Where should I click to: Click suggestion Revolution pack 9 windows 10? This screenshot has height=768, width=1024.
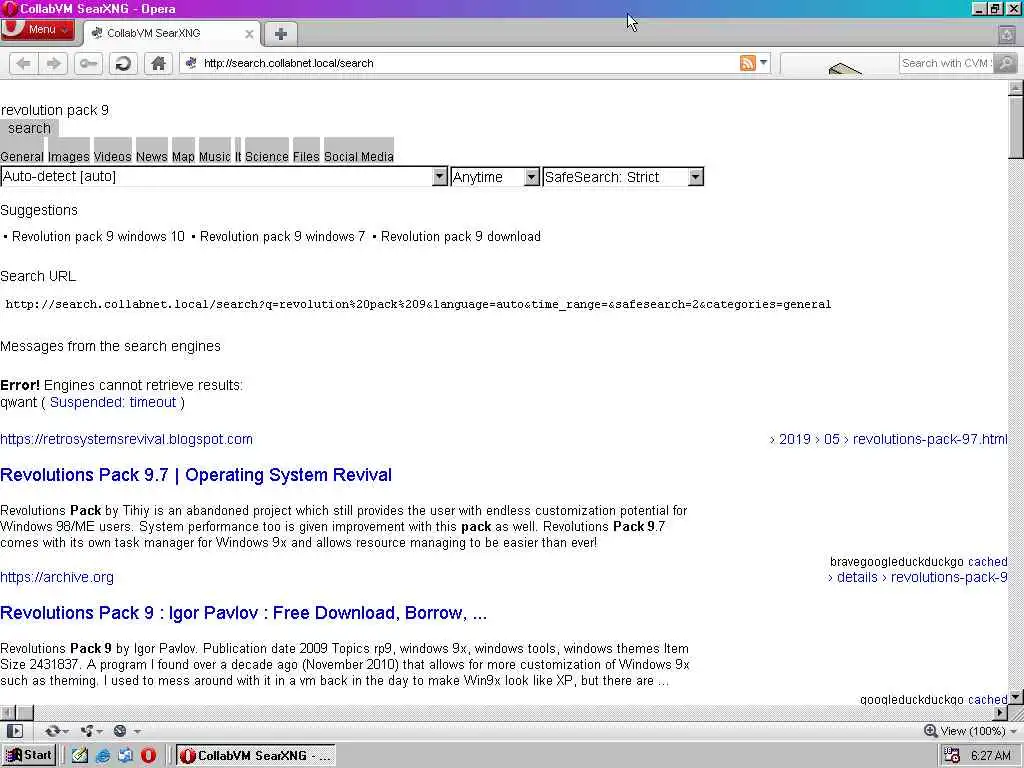pyautogui.click(x=98, y=236)
